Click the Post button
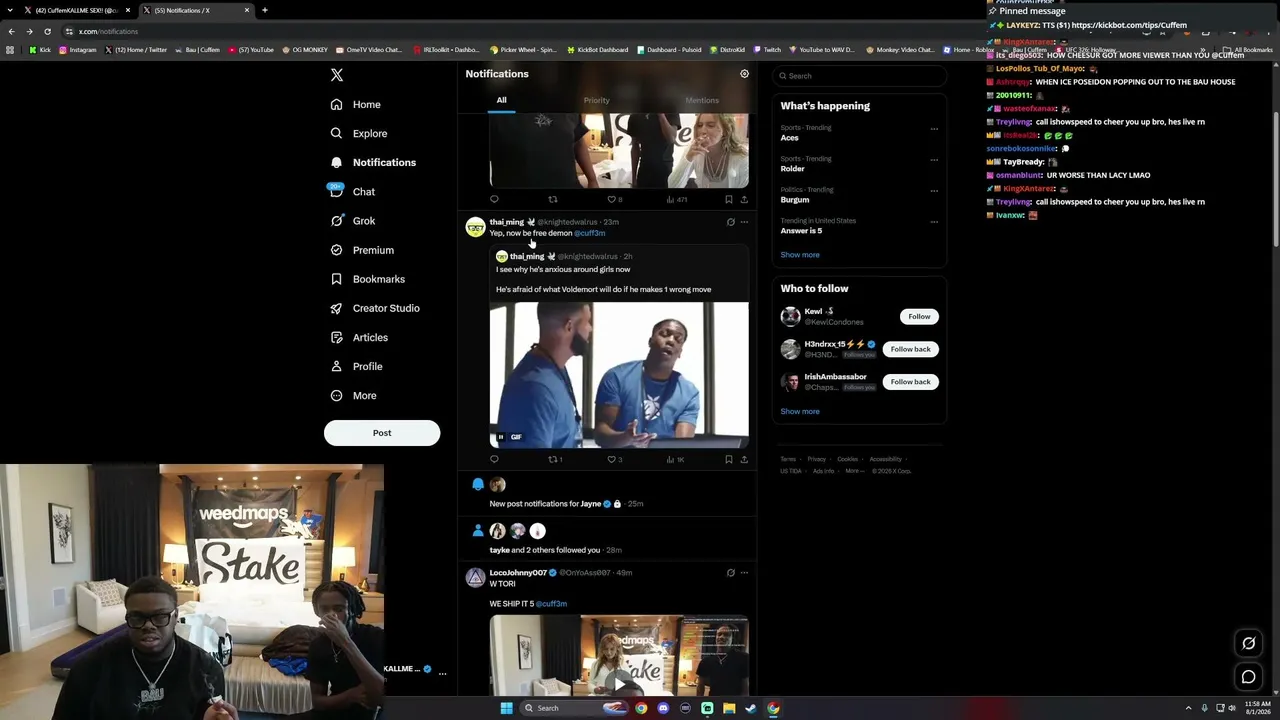 (382, 433)
